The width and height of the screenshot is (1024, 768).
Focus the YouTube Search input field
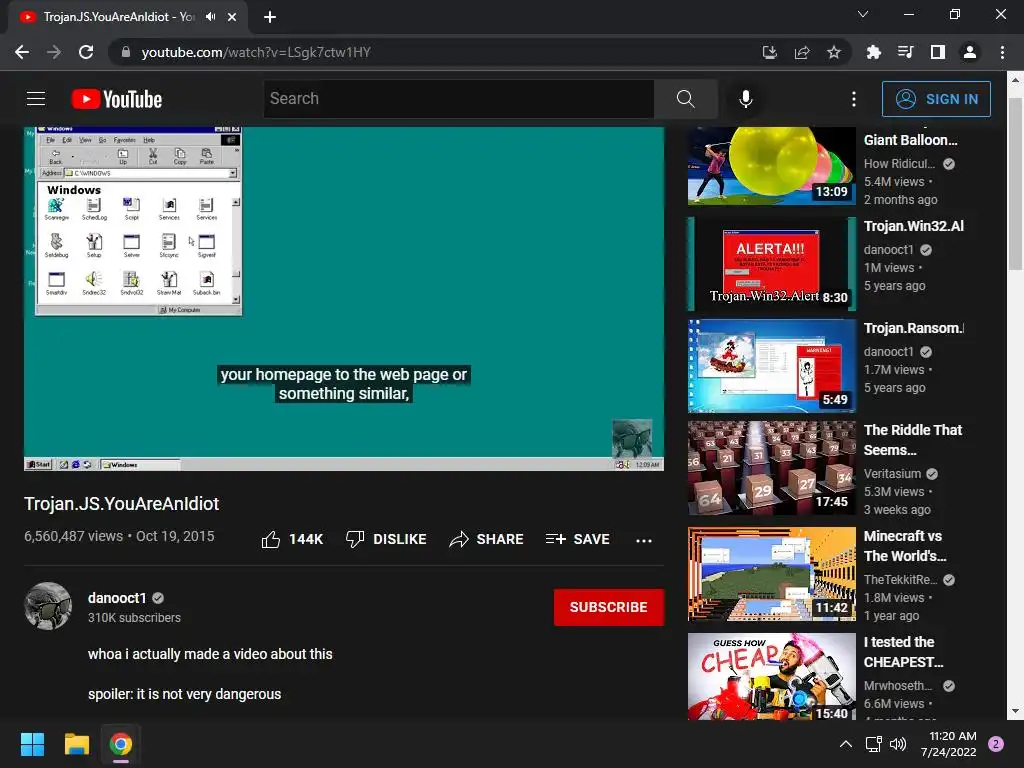tap(458, 99)
